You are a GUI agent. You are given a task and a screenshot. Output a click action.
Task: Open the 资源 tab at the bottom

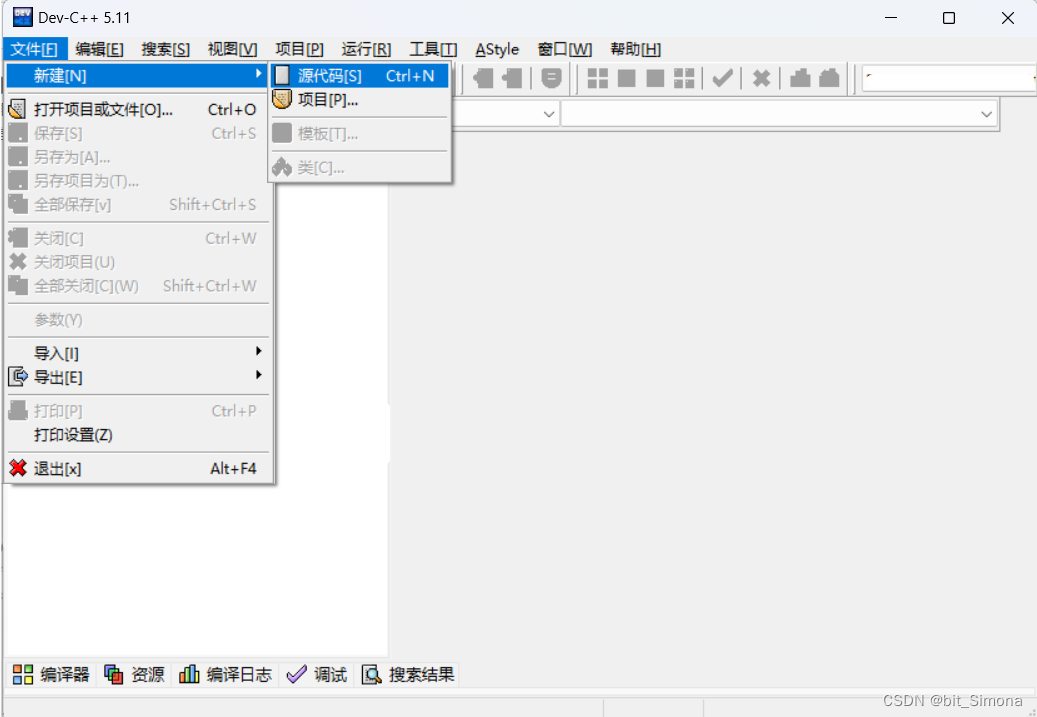click(134, 675)
